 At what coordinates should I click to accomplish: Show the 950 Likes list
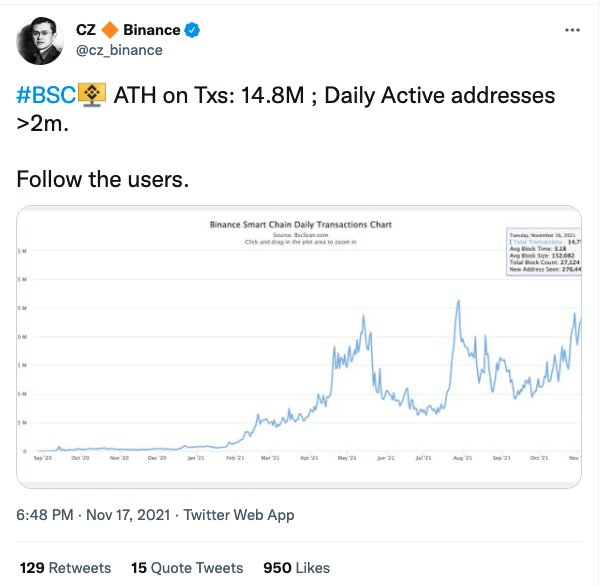[296, 567]
